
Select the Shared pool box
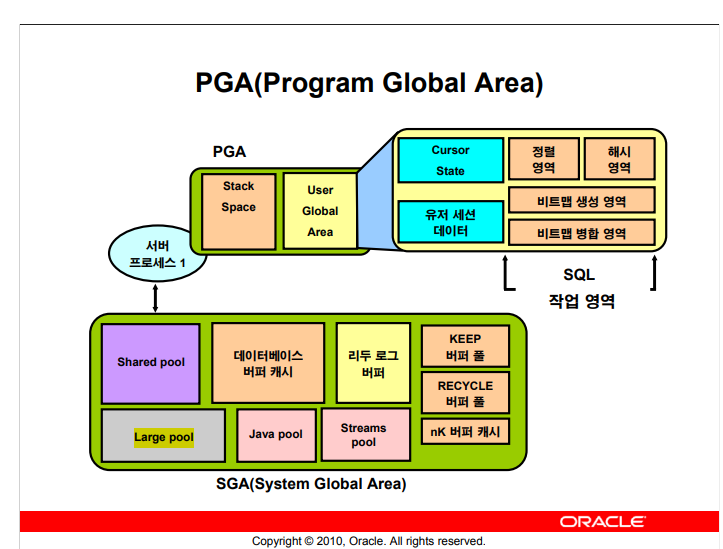click(151, 364)
